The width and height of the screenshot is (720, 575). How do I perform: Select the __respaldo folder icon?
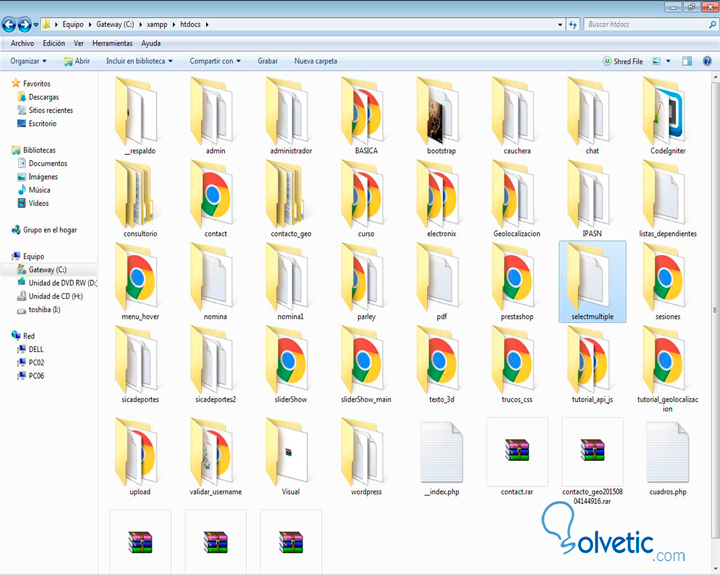pyautogui.click(x=136, y=112)
